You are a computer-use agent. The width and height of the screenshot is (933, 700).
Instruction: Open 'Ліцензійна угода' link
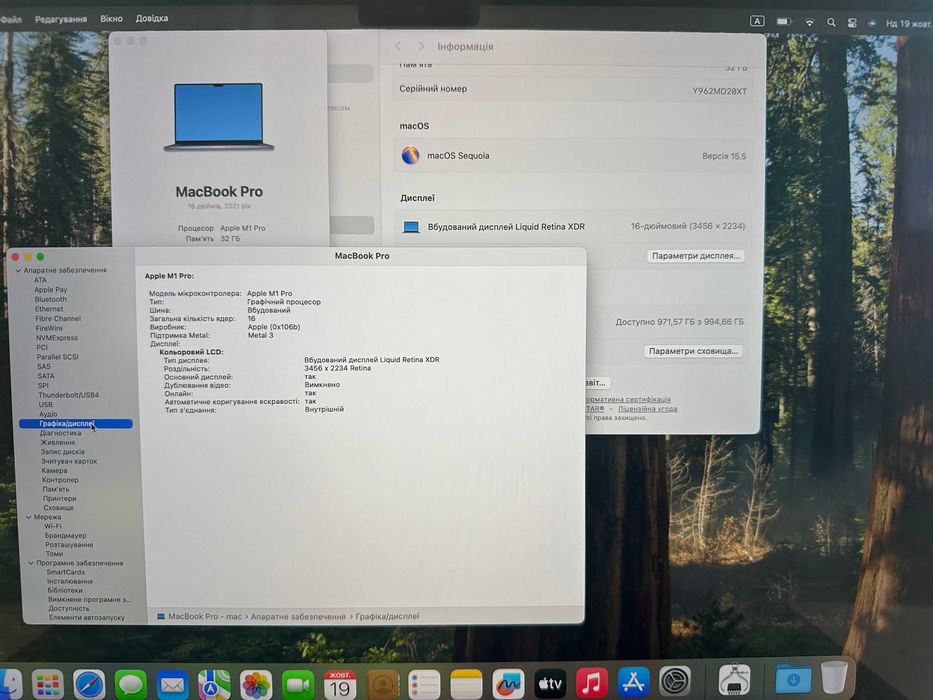coord(647,409)
